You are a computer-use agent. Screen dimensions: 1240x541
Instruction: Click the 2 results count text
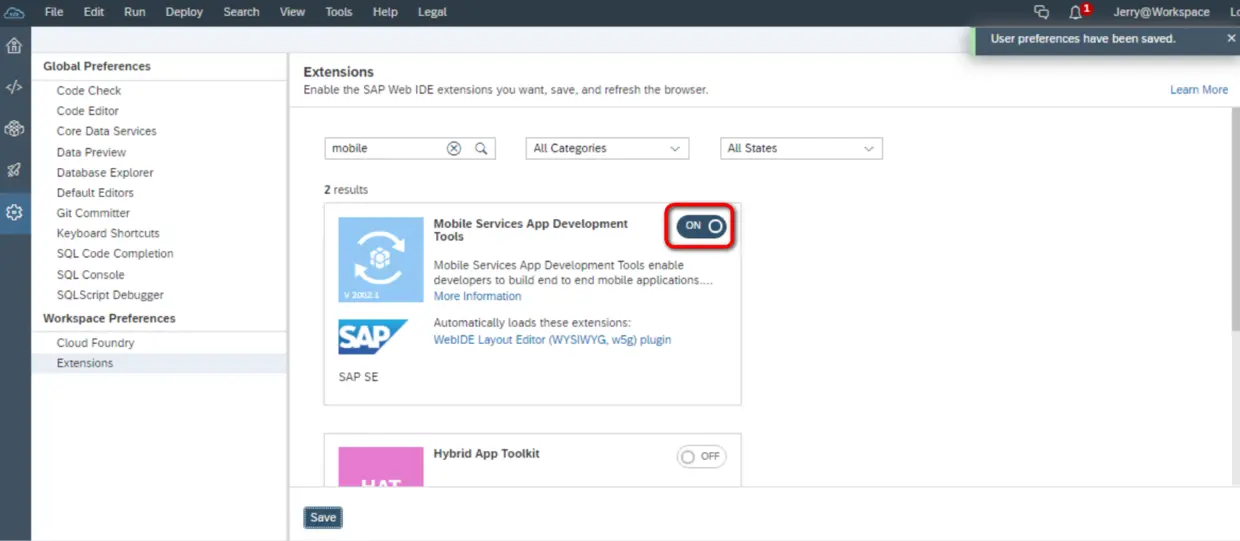point(346,189)
